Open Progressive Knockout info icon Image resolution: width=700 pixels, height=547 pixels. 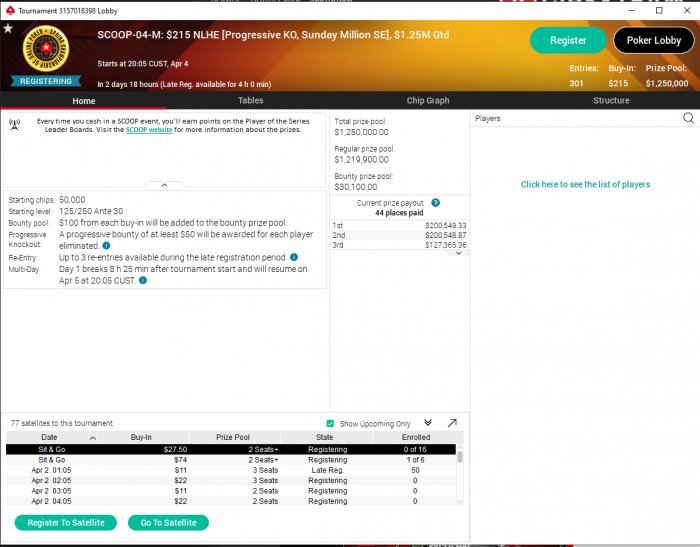106,246
